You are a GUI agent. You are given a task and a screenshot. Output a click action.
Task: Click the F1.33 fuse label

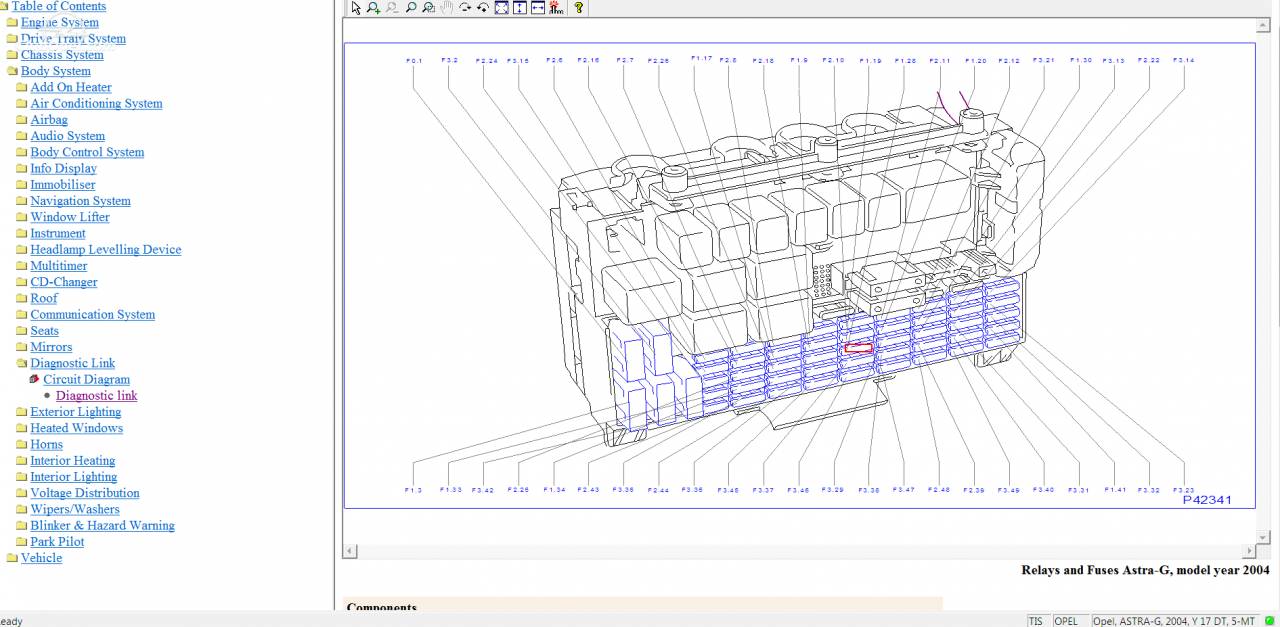pos(451,490)
